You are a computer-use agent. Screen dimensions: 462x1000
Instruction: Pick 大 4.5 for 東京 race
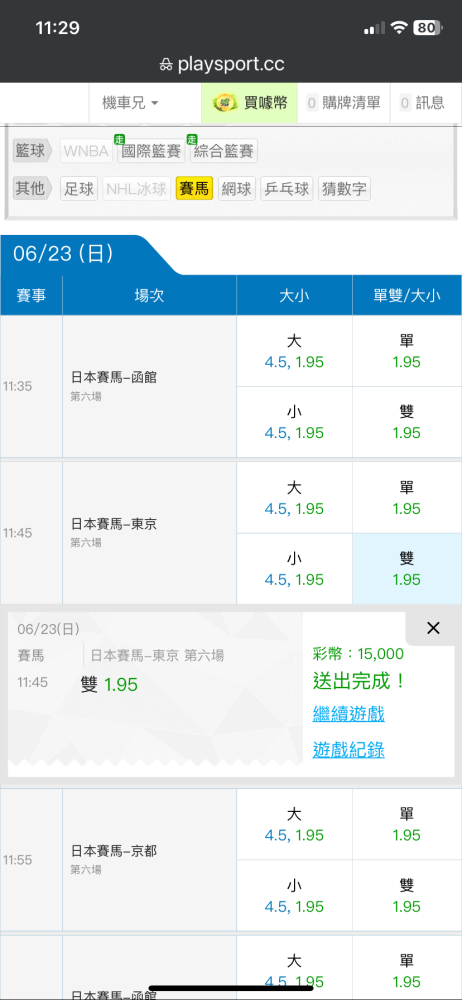[294, 497]
